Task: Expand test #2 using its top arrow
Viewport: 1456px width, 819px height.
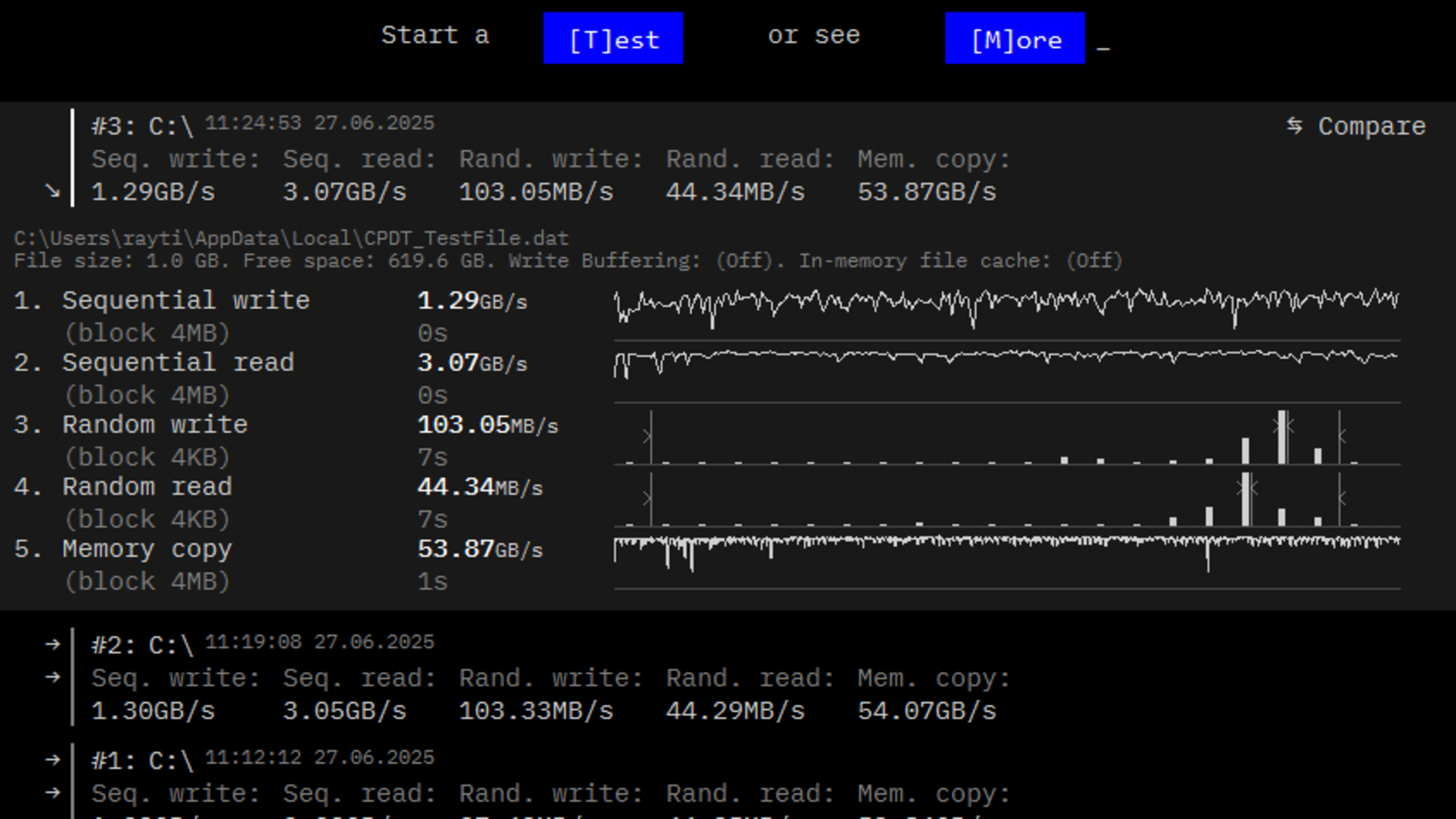Action: click(53, 644)
